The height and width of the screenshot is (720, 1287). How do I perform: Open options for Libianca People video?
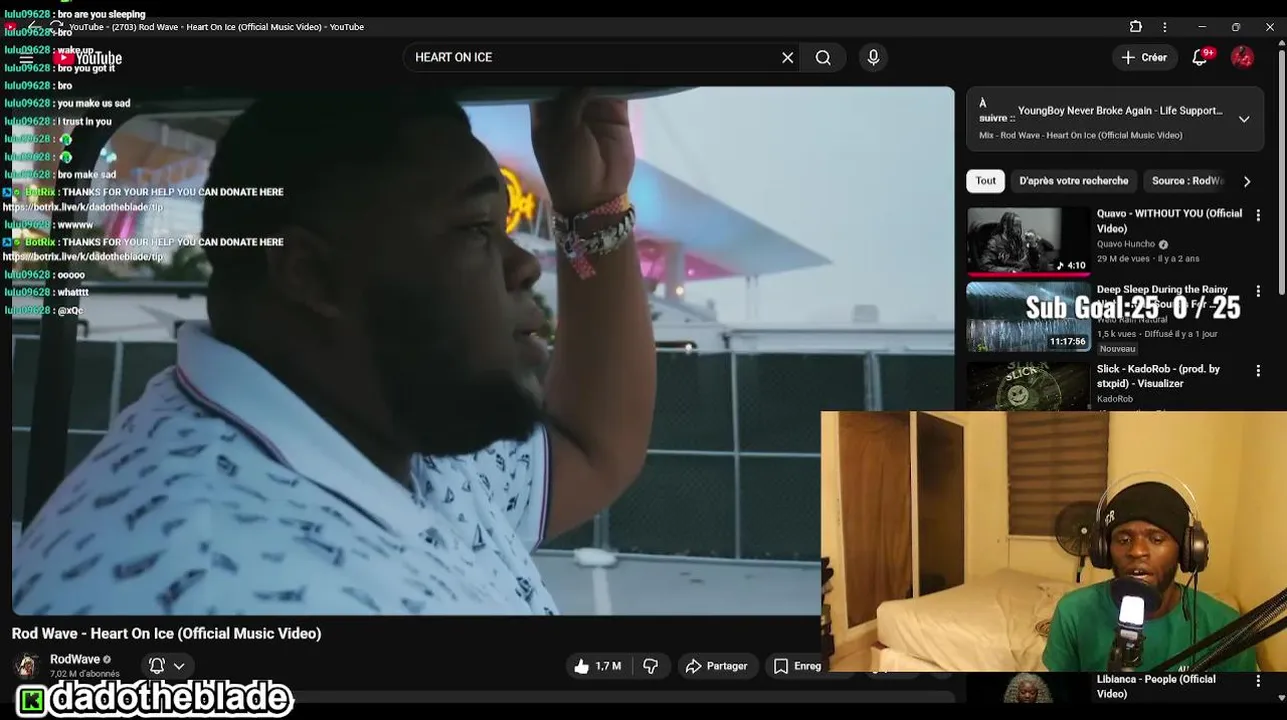point(1258,681)
